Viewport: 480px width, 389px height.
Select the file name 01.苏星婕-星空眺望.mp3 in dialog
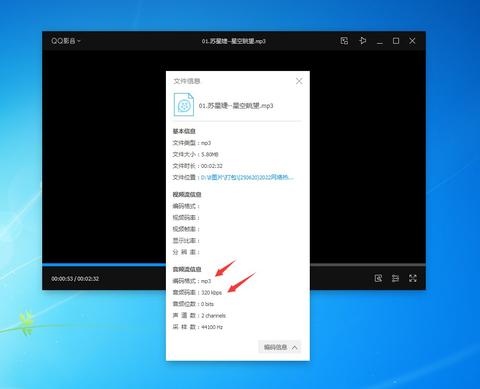[236, 106]
